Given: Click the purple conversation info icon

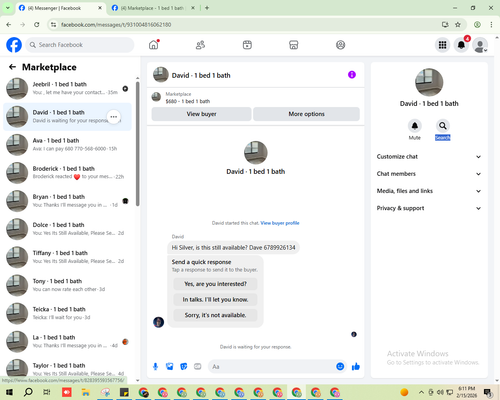Looking at the screenshot, I should pos(352,75).
